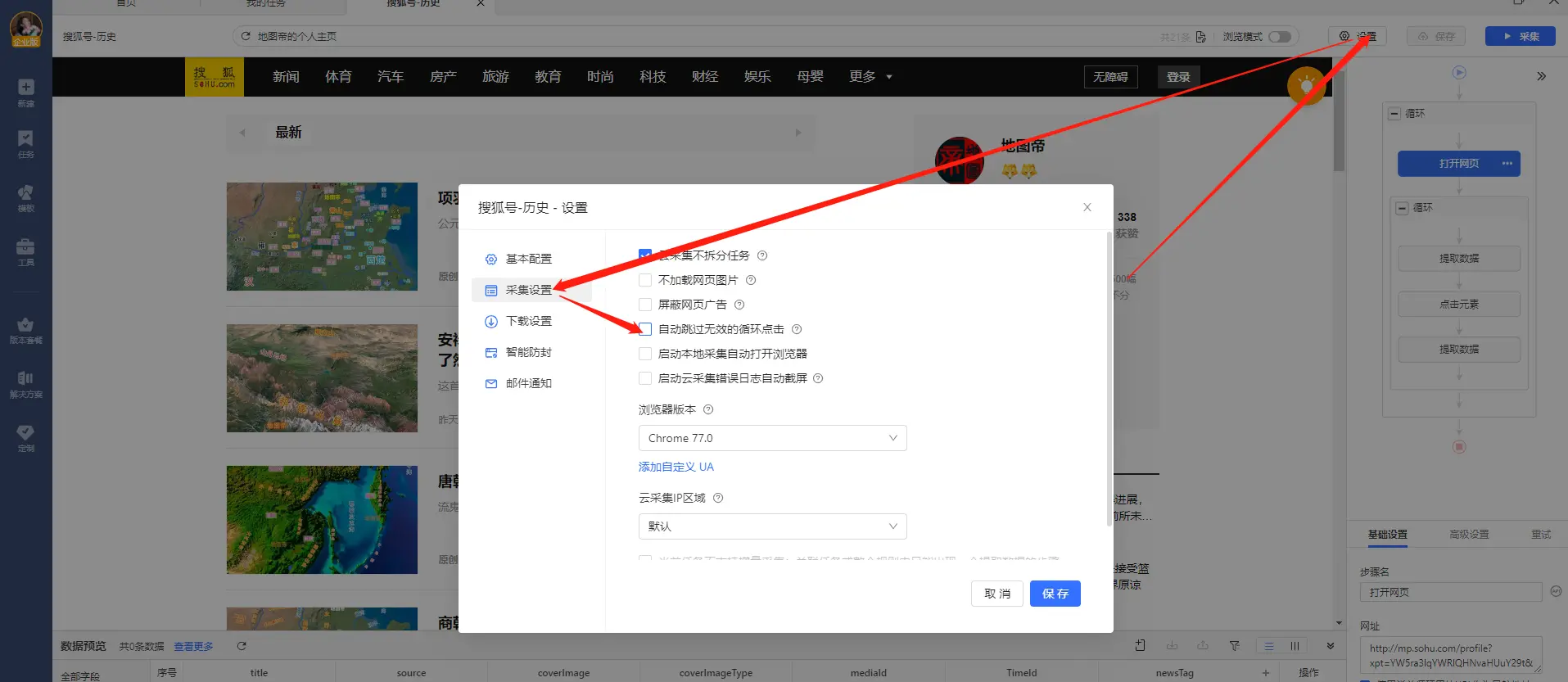Collapse the inner 循环 block
Viewport: 1568px width, 682px height.
pyautogui.click(x=1403, y=208)
